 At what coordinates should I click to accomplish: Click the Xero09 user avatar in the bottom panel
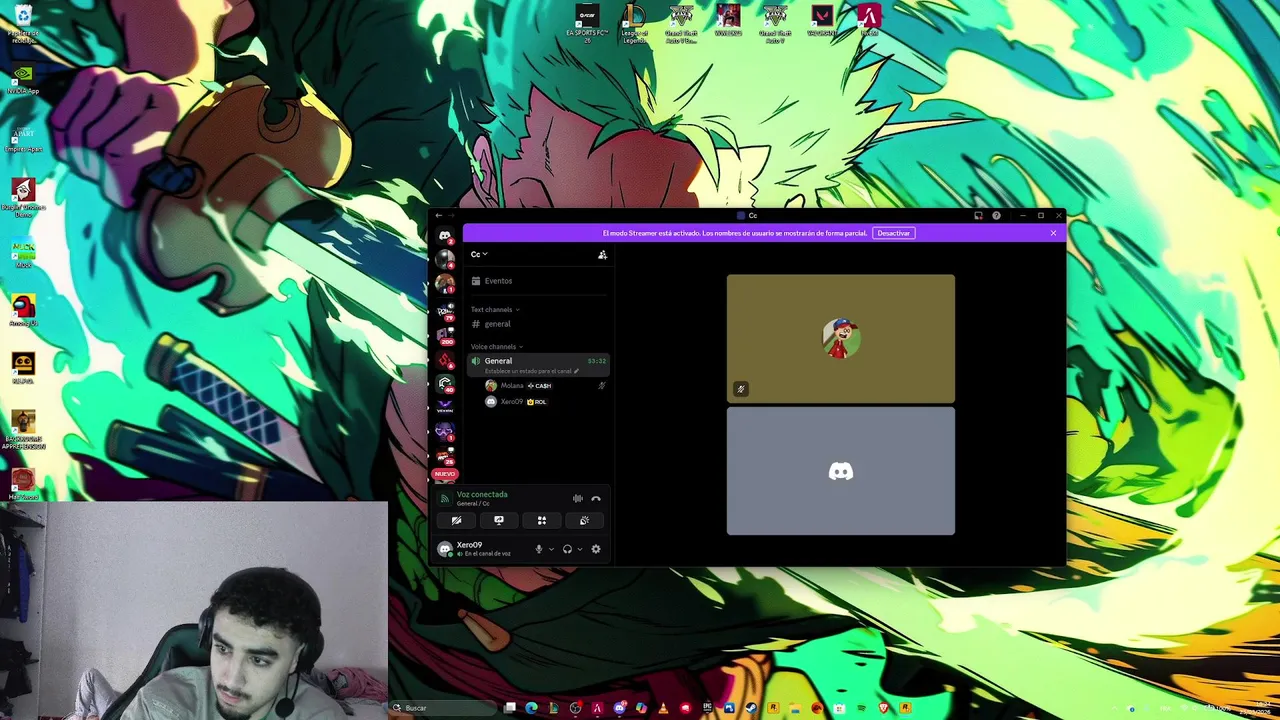(x=445, y=549)
